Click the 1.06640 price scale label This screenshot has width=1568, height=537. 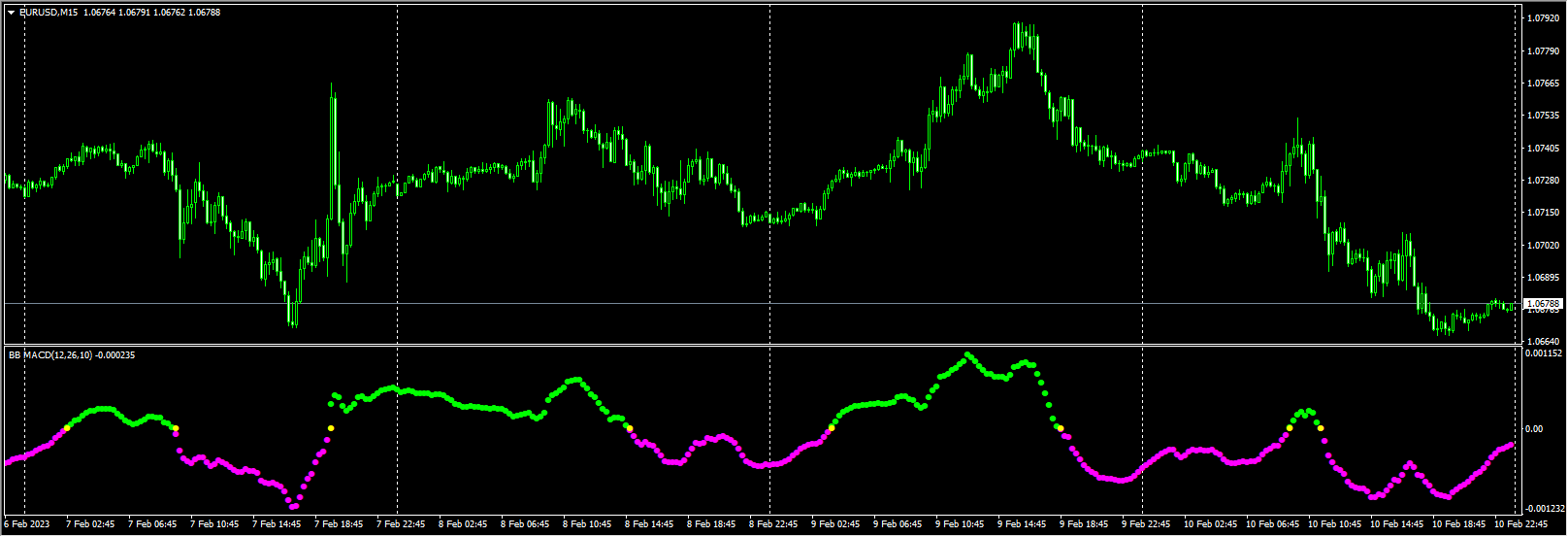[x=1542, y=342]
